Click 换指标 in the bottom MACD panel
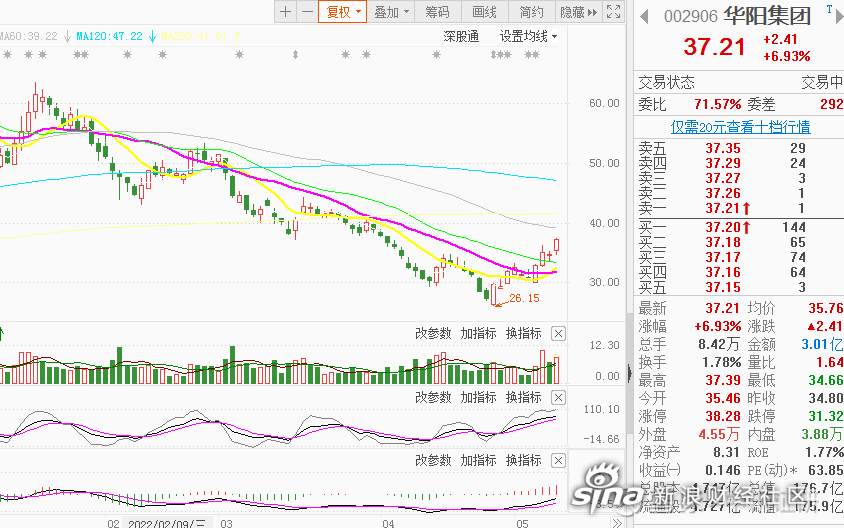Image resolution: width=844 pixels, height=528 pixels. coord(523,460)
